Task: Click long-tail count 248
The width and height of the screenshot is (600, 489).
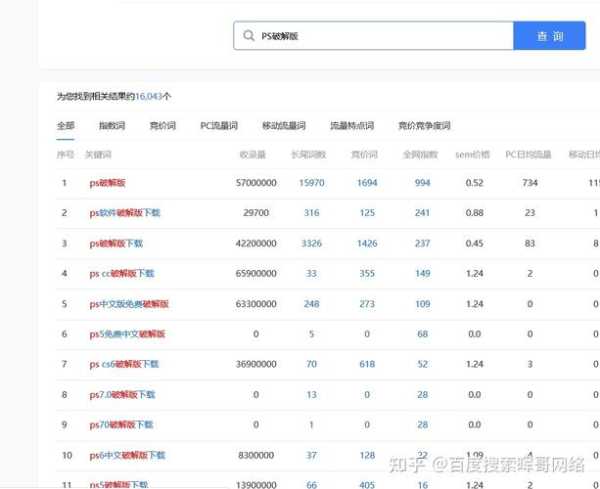Action: click(x=311, y=304)
